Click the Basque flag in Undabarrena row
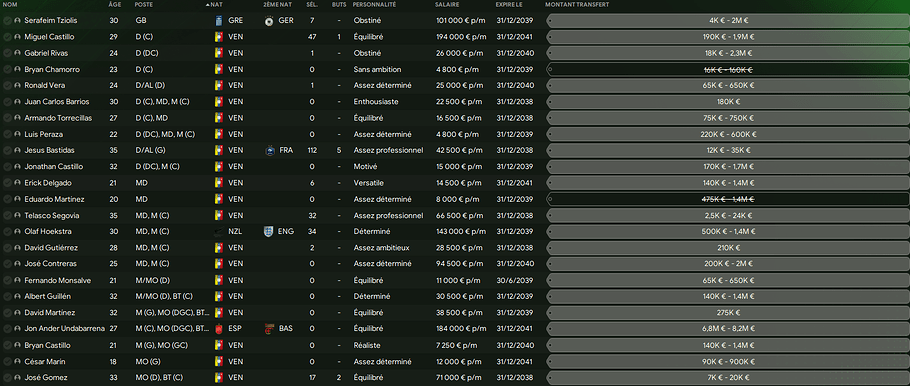This screenshot has width=910, height=386. tap(268, 329)
